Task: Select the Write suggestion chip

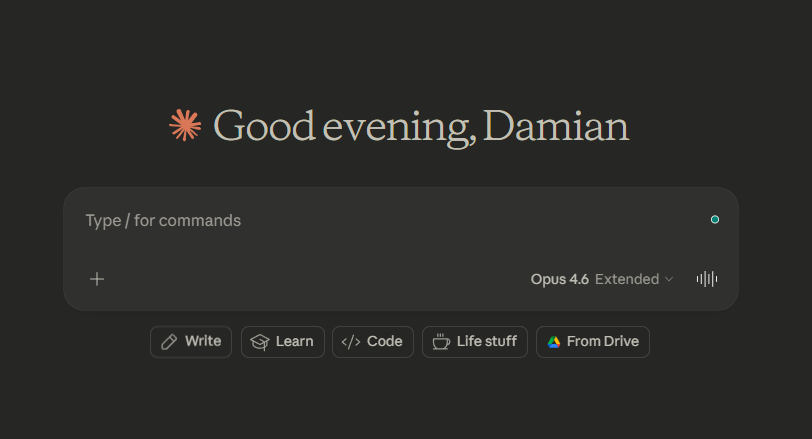Action: tap(191, 342)
